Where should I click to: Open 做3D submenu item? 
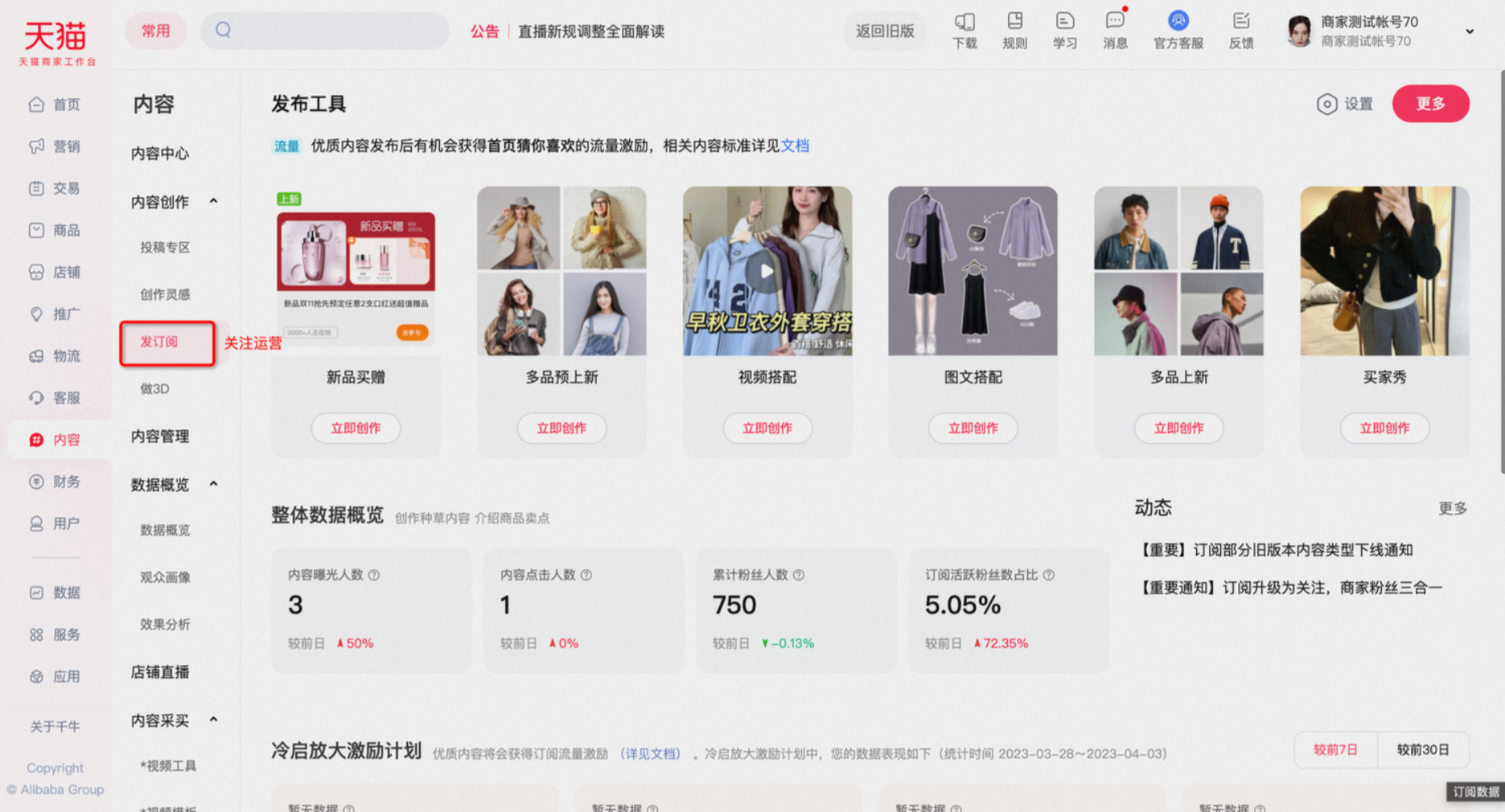point(154,388)
